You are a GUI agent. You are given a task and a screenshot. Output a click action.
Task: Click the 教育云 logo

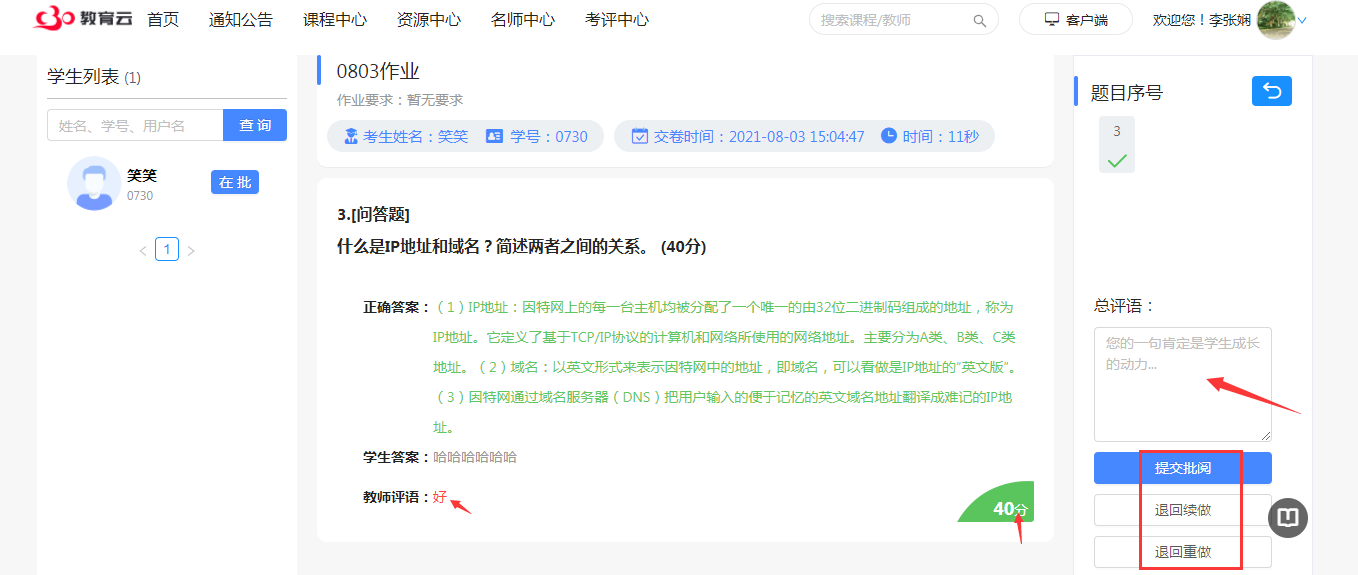click(x=82, y=19)
